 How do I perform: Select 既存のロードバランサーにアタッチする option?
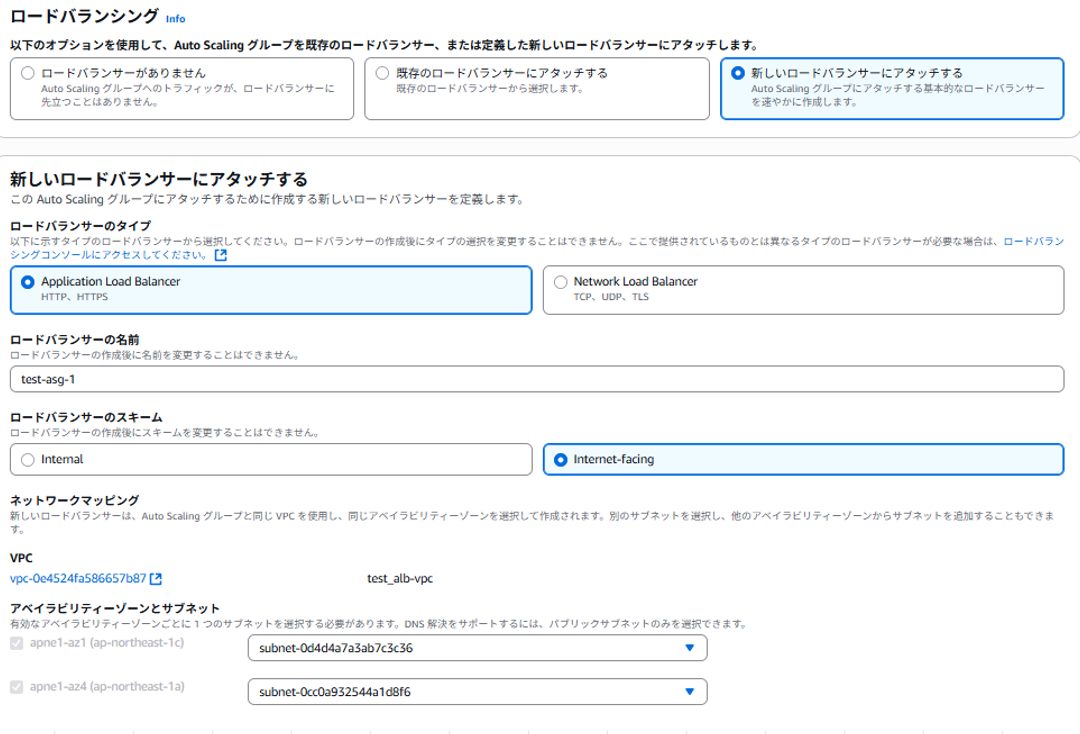(380, 72)
